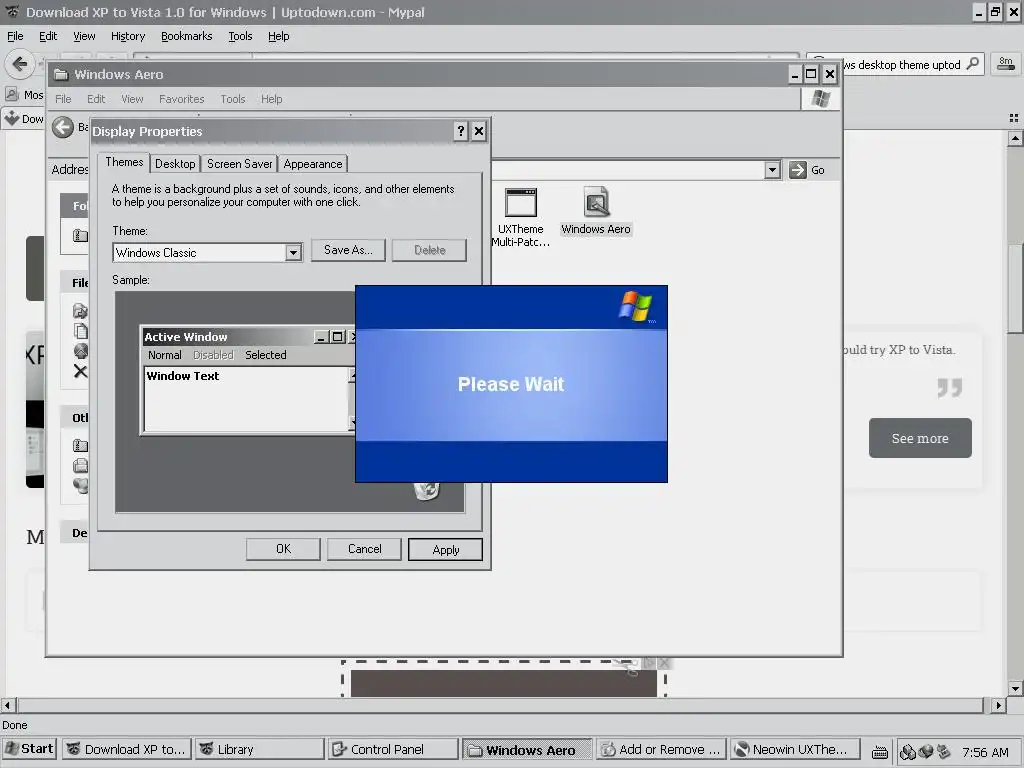Select the Windows Aero theme file icon
The image size is (1024, 768).
pos(596,211)
